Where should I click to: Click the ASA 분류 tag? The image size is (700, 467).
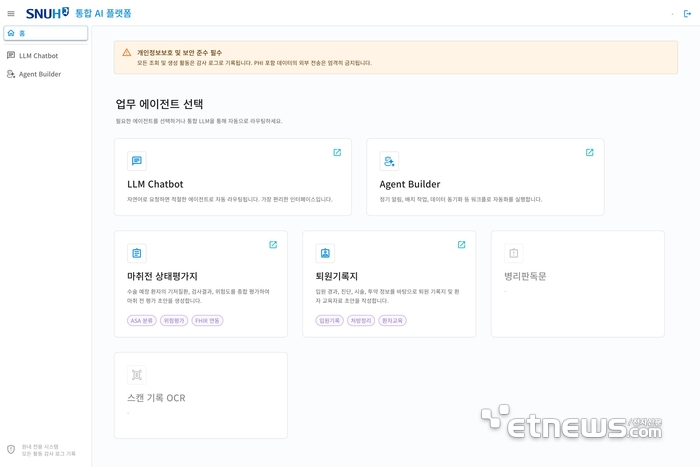[142, 321]
